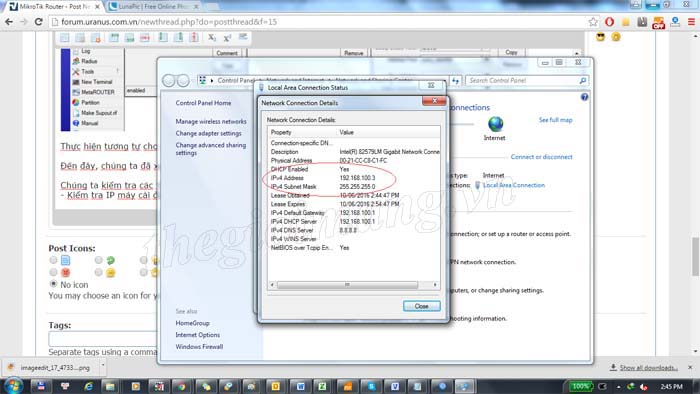
Task: Click Tools in embedded MikroTik menu
Action: [x=88, y=71]
